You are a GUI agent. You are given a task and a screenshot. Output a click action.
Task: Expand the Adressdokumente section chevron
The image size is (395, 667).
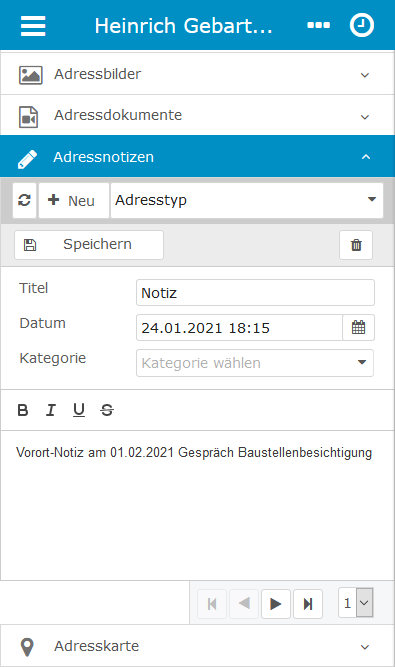(365, 117)
